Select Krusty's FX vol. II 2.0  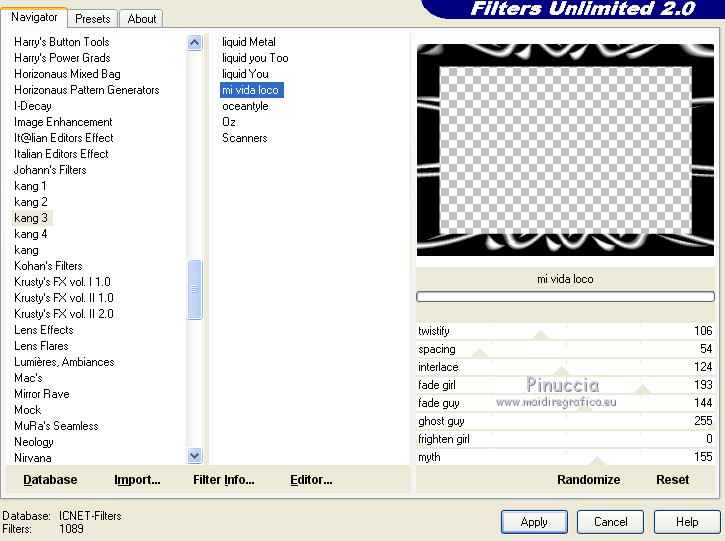coord(64,314)
